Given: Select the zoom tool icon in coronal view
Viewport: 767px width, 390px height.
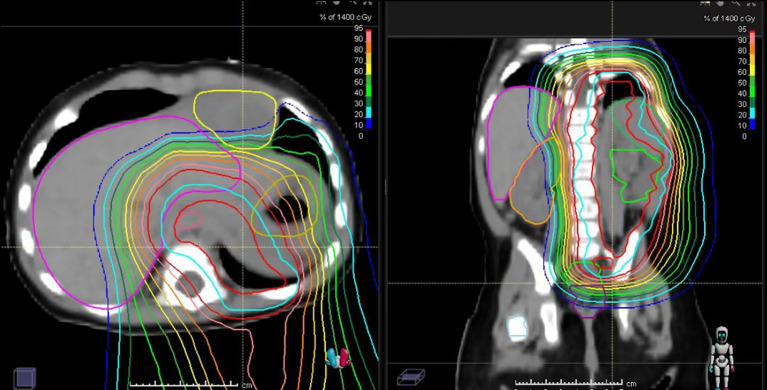Looking at the screenshot, I should click(x=736, y=2).
